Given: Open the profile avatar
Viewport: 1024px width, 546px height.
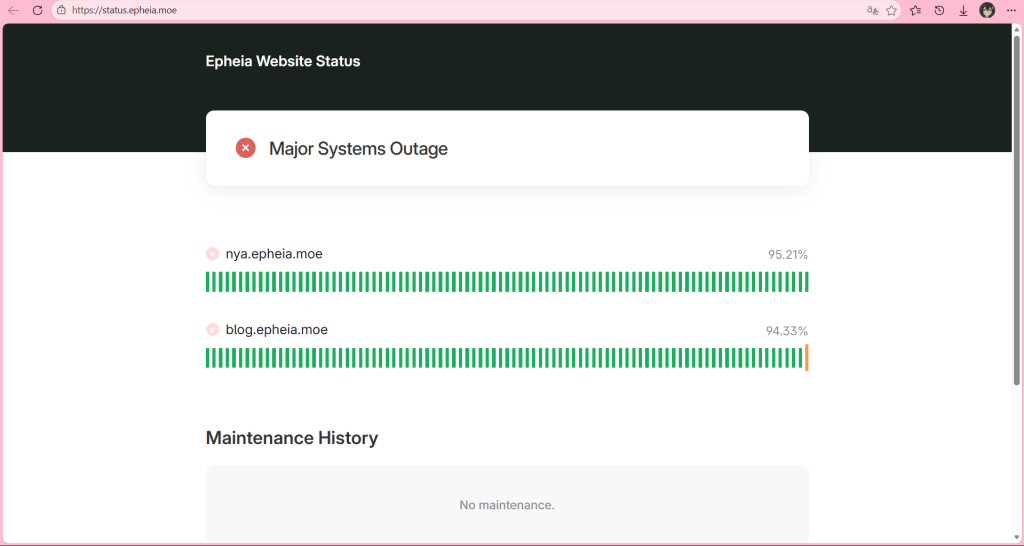Looking at the screenshot, I should pos(987,10).
